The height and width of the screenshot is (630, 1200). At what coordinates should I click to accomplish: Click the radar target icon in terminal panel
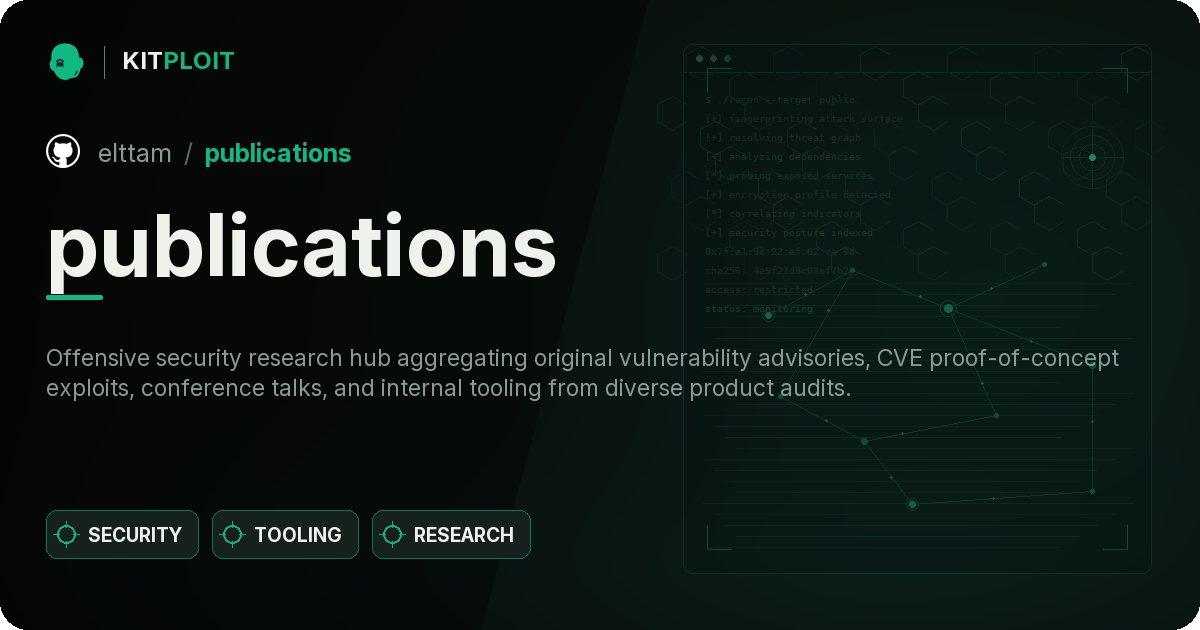point(1092,157)
